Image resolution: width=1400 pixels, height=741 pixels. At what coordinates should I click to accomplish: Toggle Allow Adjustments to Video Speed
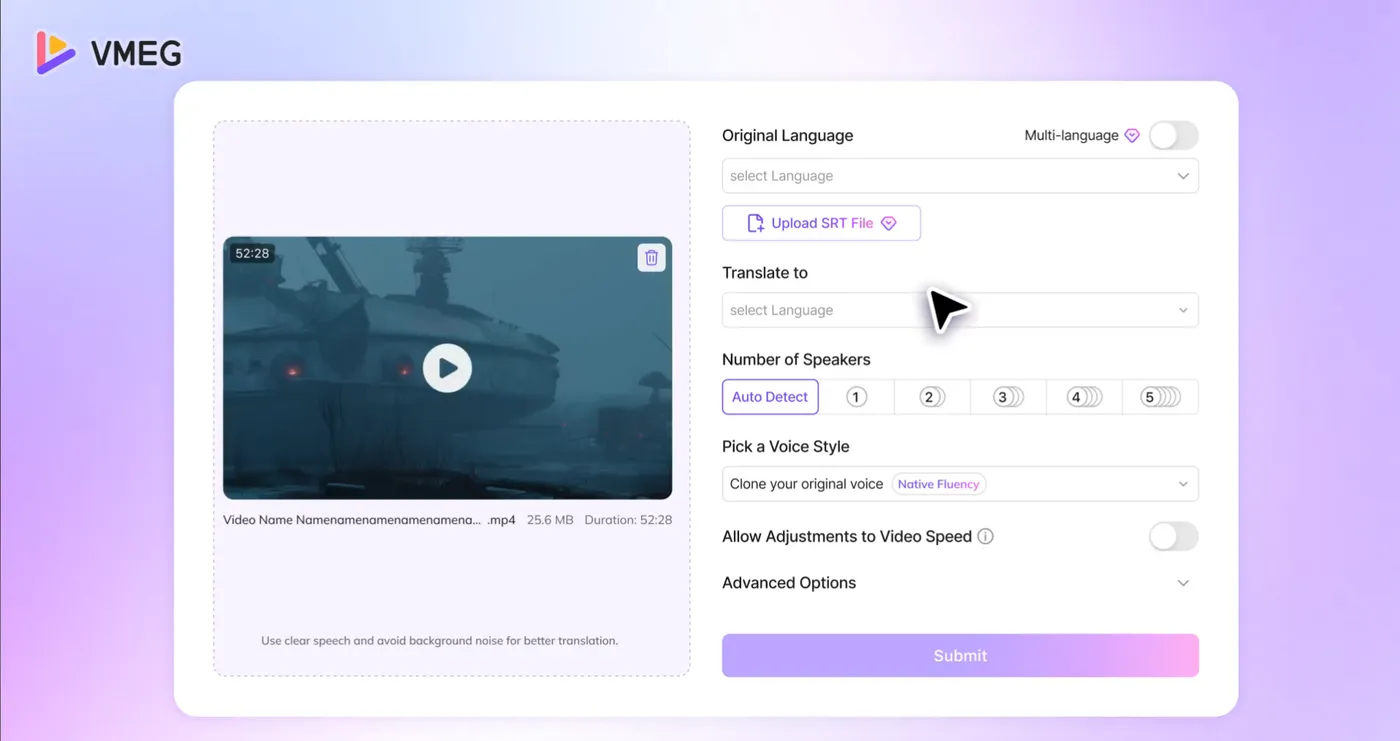click(x=1173, y=536)
